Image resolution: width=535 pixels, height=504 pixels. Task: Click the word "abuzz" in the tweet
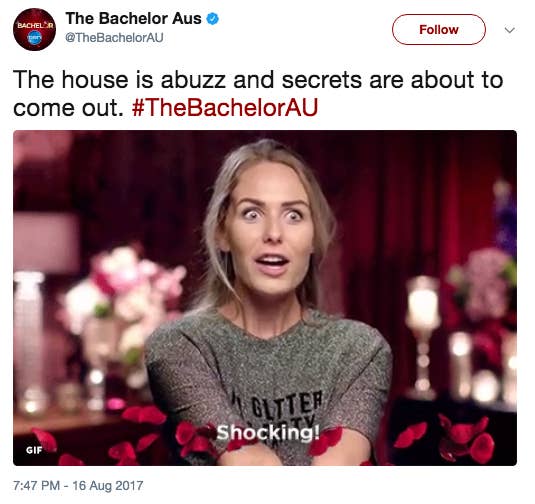[193, 80]
